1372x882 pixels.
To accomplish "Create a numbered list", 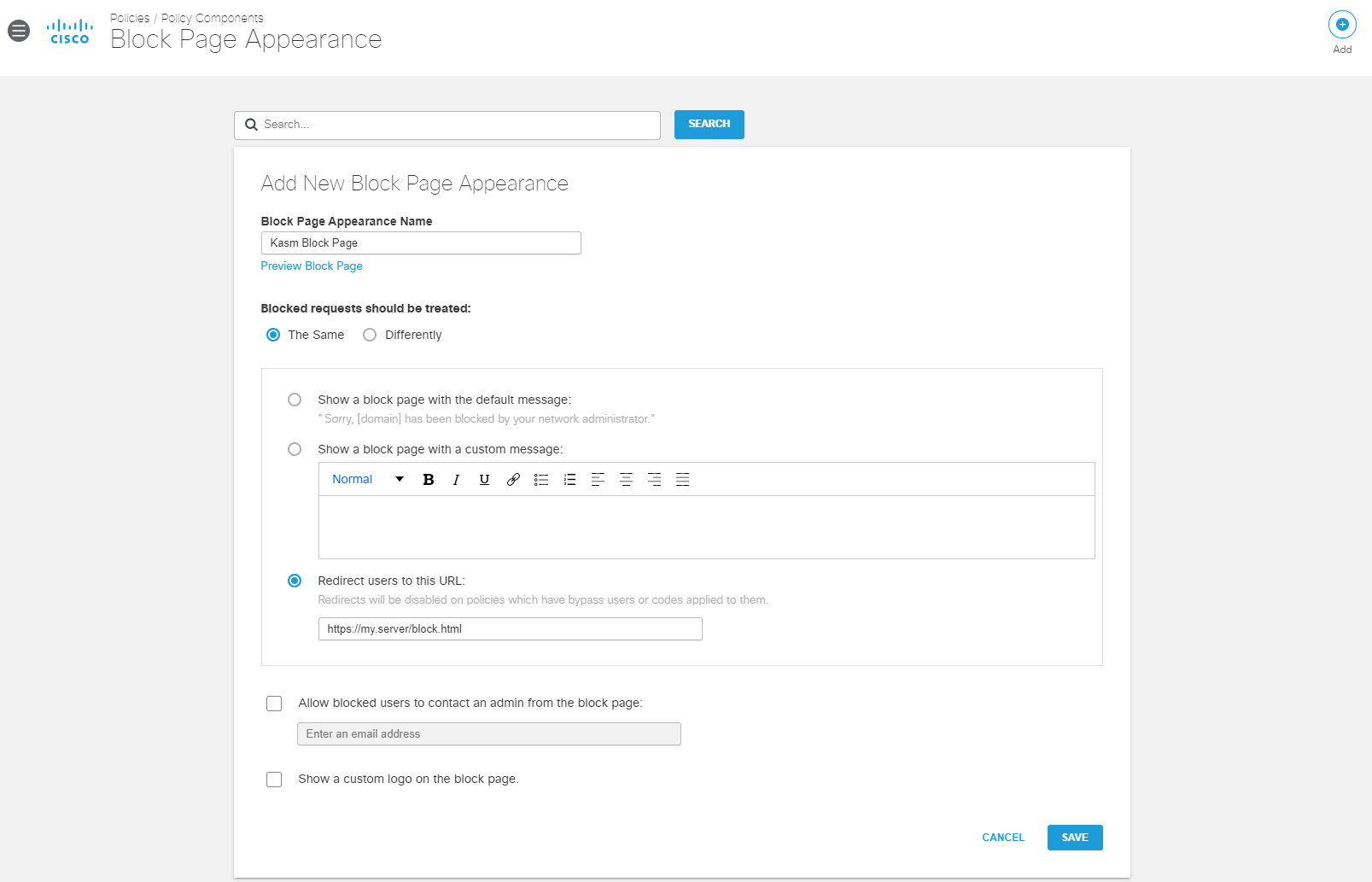I will click(569, 479).
